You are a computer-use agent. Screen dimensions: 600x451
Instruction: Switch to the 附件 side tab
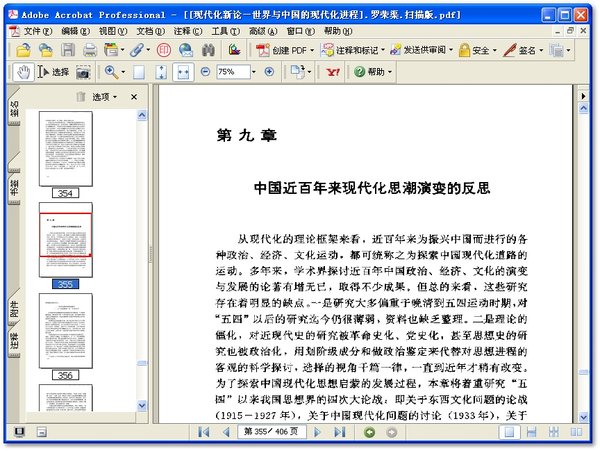[x=14, y=309]
